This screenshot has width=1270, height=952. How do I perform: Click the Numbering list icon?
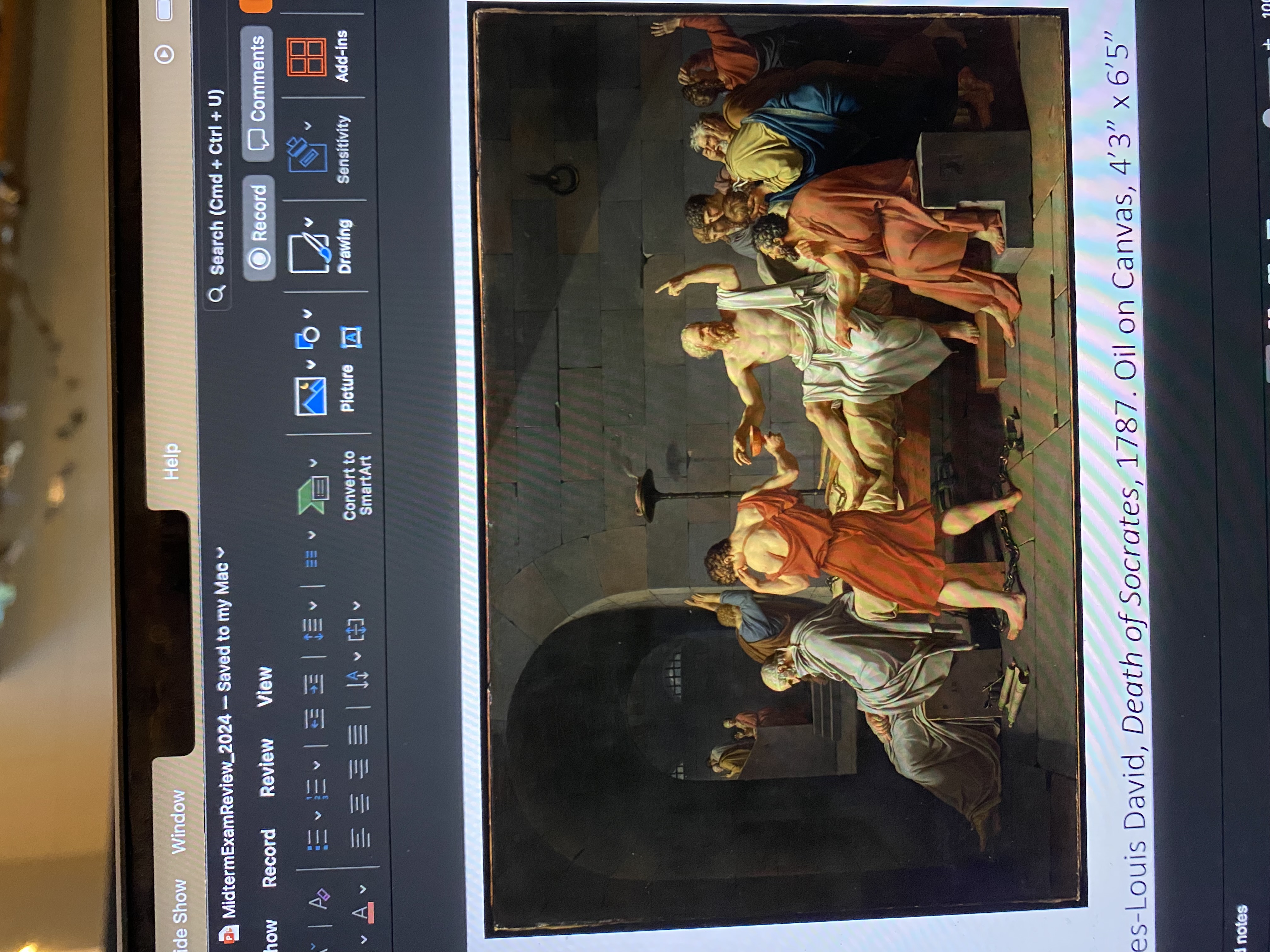pos(316,789)
